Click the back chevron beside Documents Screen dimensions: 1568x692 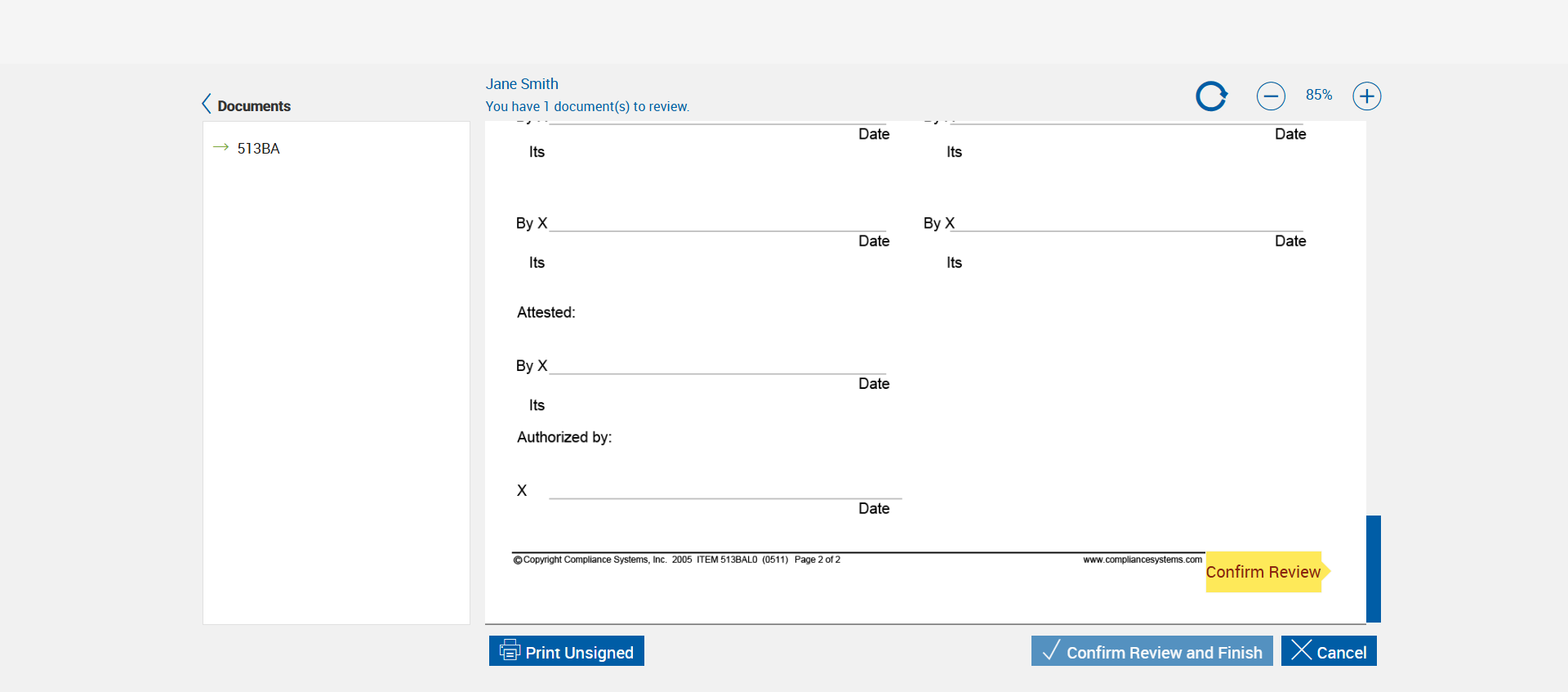pos(207,104)
